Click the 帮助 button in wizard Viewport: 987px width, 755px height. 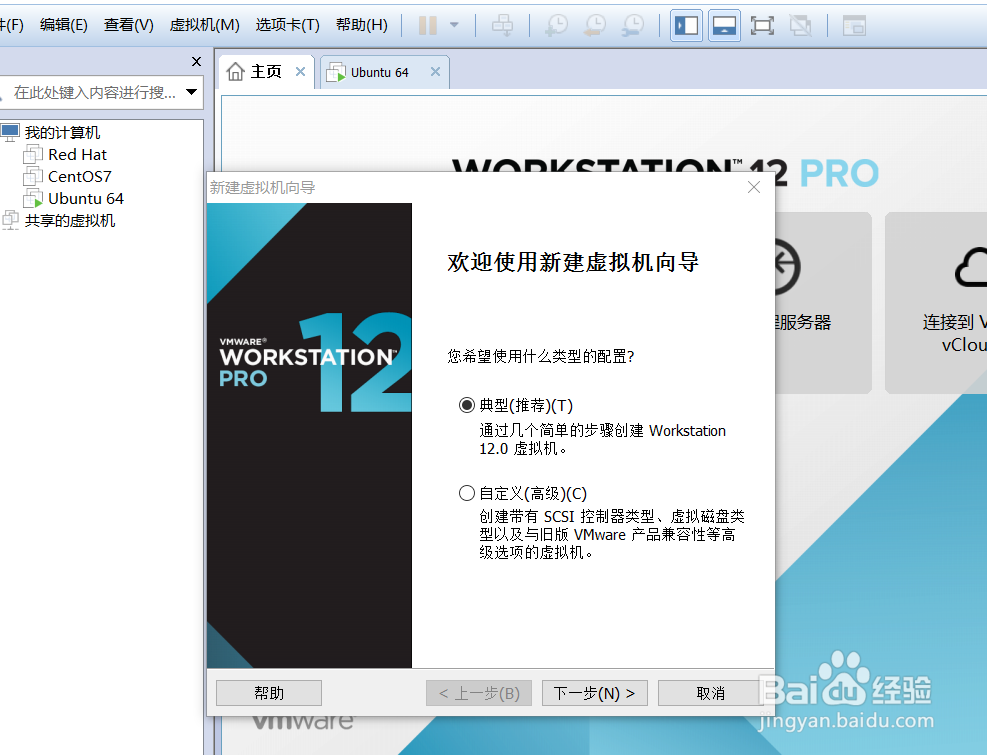coord(268,692)
